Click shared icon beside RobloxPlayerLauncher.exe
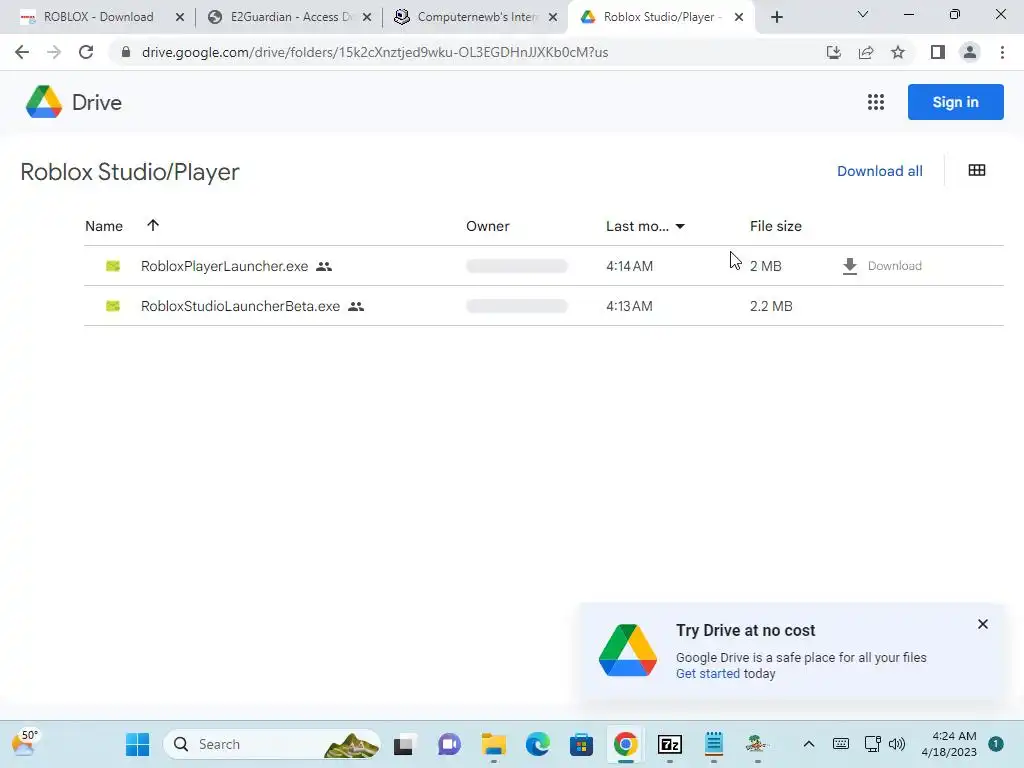The height and width of the screenshot is (768, 1024). coord(324,266)
